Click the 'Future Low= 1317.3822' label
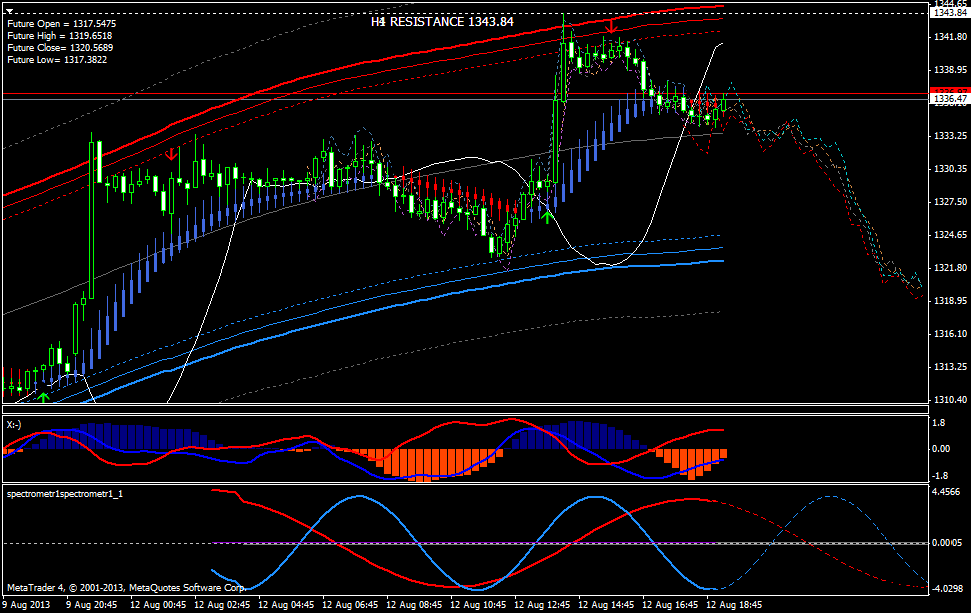Screen dimensions: 971x613 click(x=57, y=59)
